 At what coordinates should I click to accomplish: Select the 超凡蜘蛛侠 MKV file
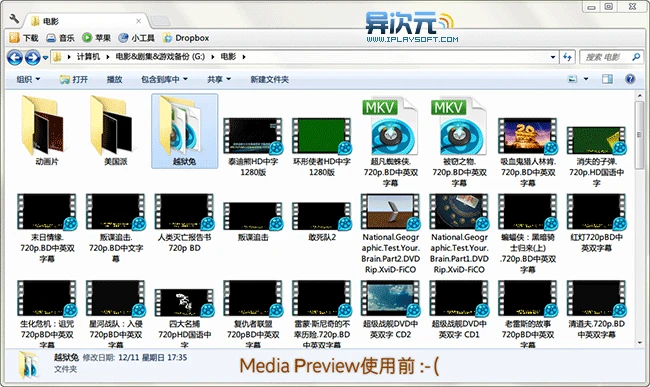tap(390, 143)
